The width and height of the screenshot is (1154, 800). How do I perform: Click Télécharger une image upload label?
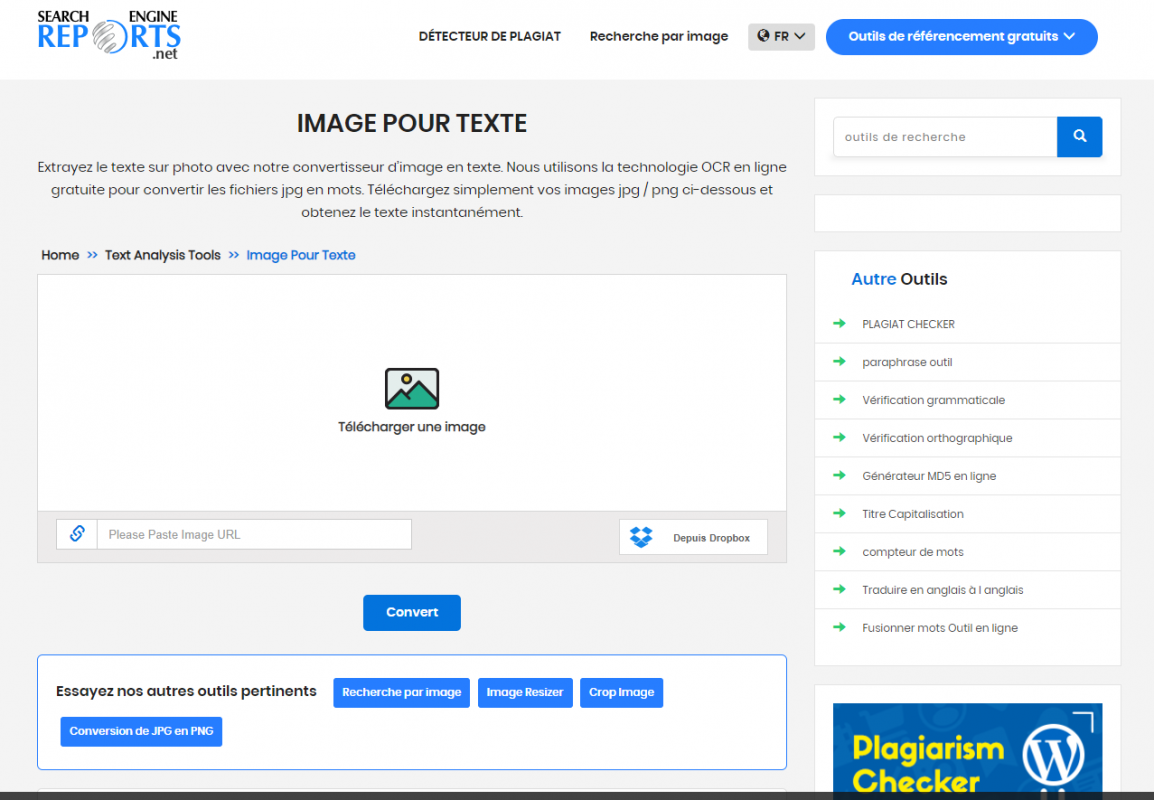click(x=411, y=427)
